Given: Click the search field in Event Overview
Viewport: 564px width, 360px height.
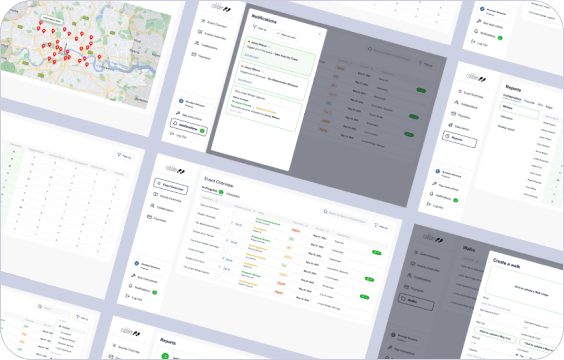Looking at the screenshot, I should point(345,216).
